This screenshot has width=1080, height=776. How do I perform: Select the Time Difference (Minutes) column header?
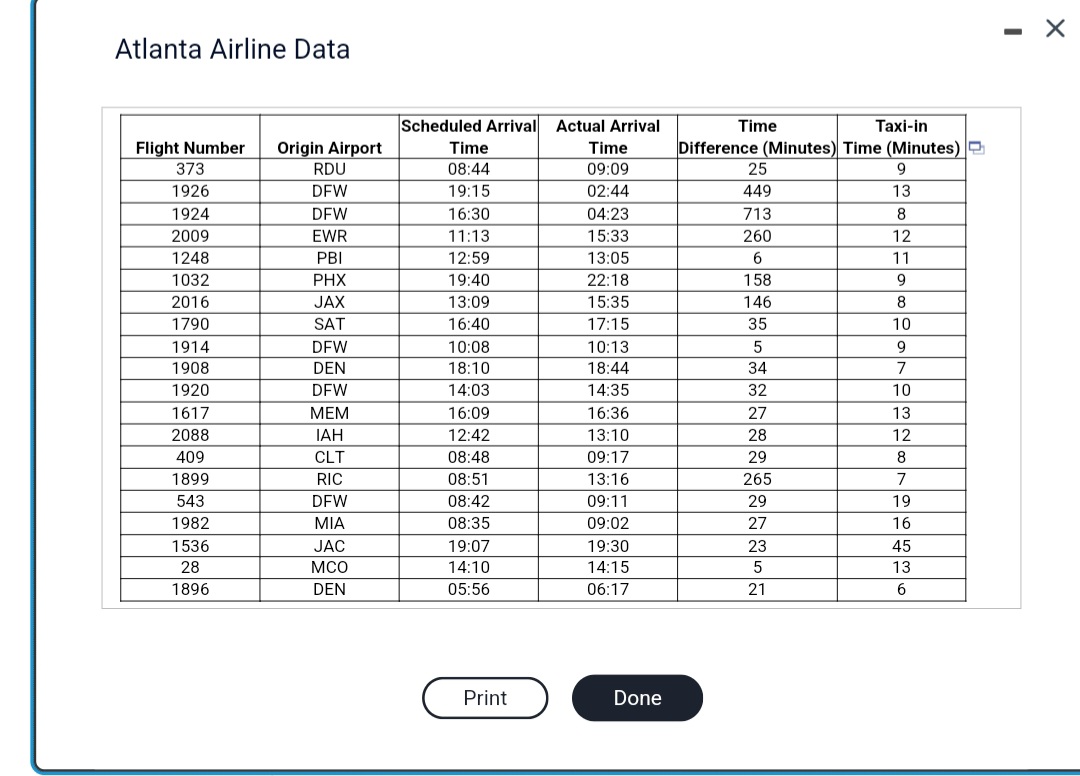coord(757,137)
